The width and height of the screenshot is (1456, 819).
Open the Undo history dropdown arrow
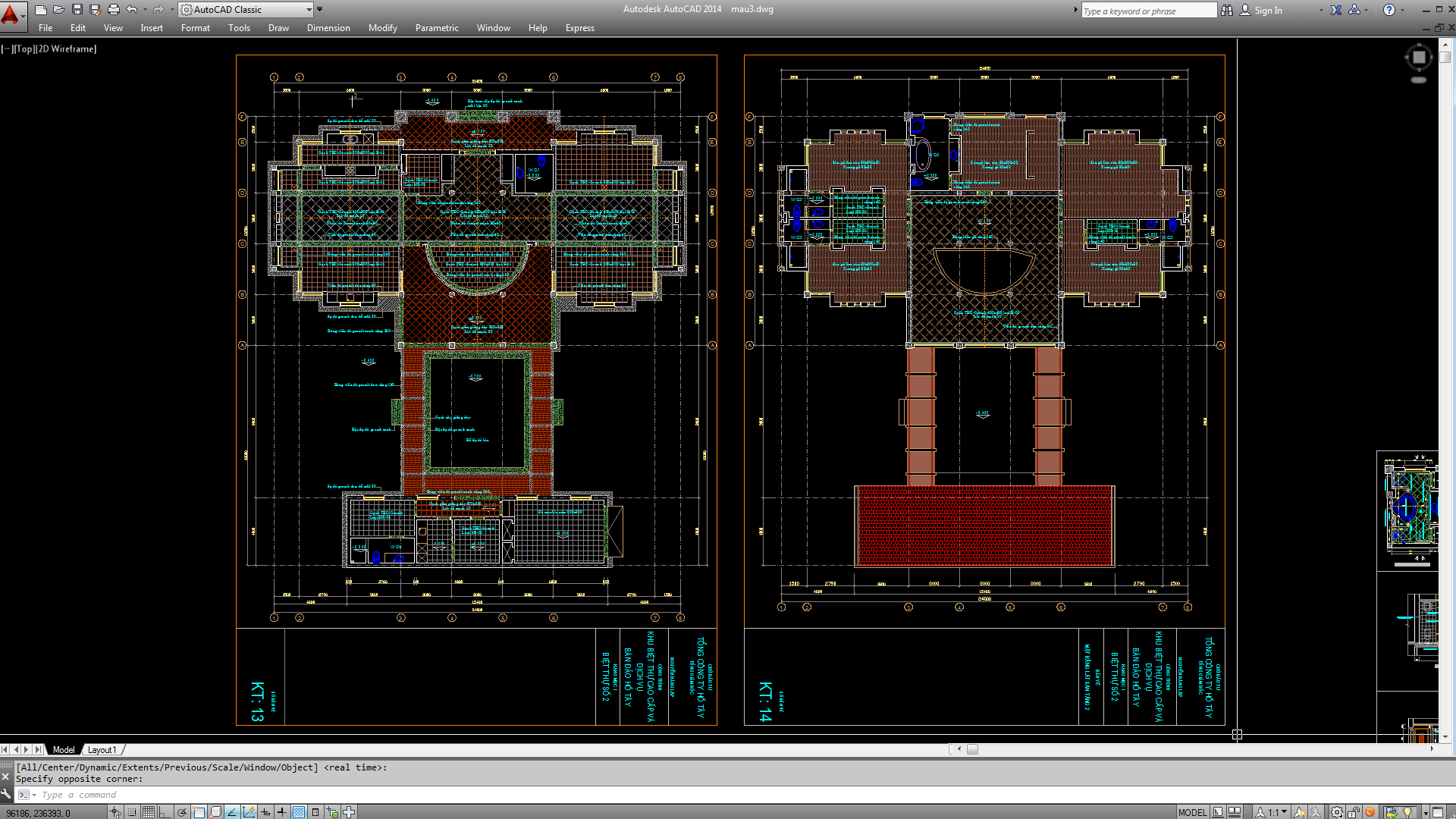pos(145,9)
